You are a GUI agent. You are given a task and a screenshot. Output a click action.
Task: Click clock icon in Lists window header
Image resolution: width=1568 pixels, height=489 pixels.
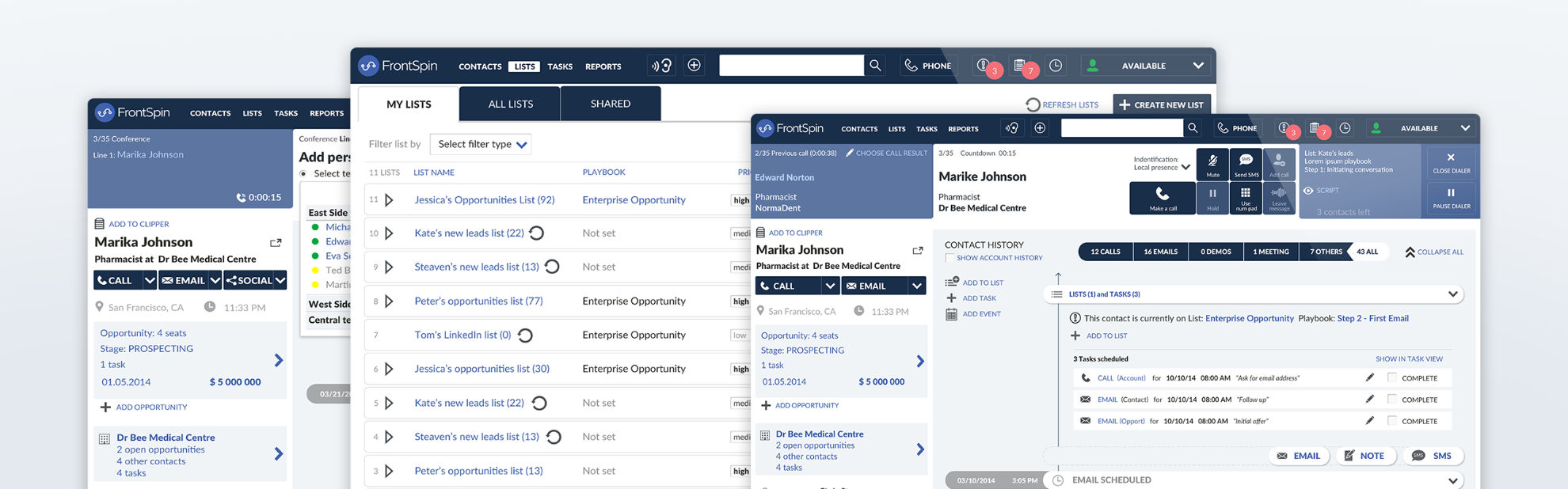coord(1056,66)
